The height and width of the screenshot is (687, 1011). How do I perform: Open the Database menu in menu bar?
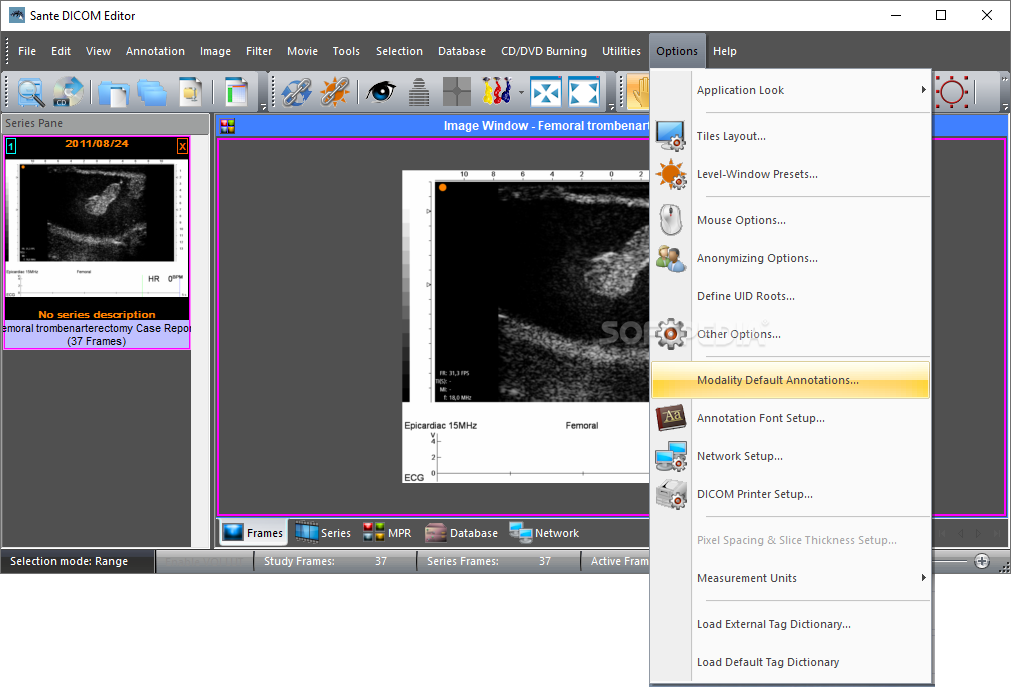pyautogui.click(x=462, y=51)
